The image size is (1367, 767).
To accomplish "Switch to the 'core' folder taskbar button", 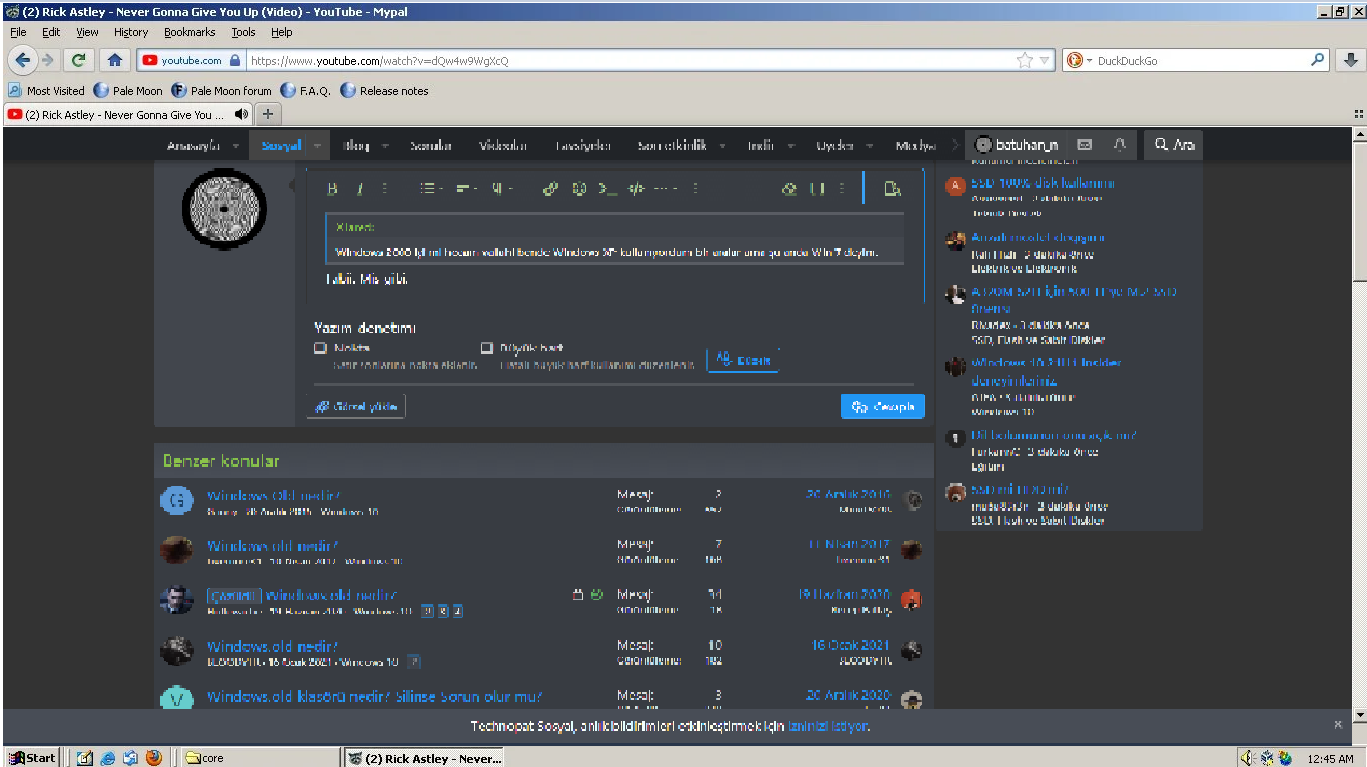I will (x=261, y=758).
